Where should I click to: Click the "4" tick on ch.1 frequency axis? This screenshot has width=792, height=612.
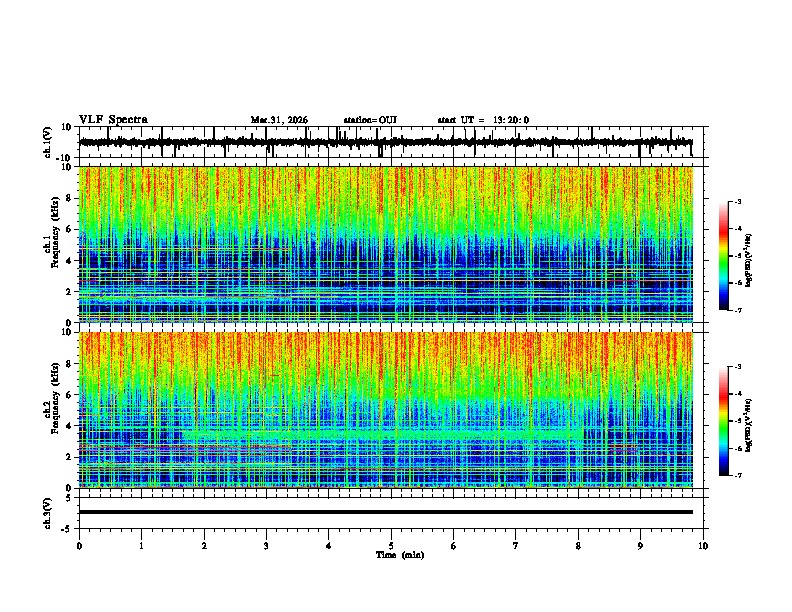click(70, 261)
